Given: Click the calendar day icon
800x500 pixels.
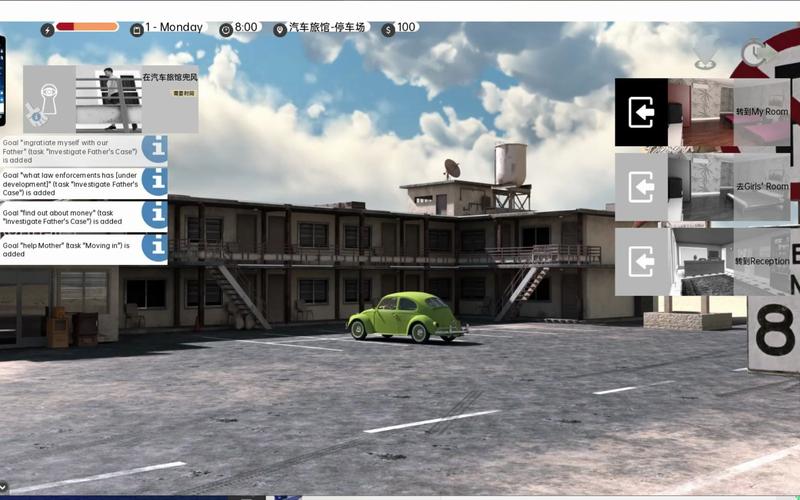Looking at the screenshot, I should [x=137, y=29].
